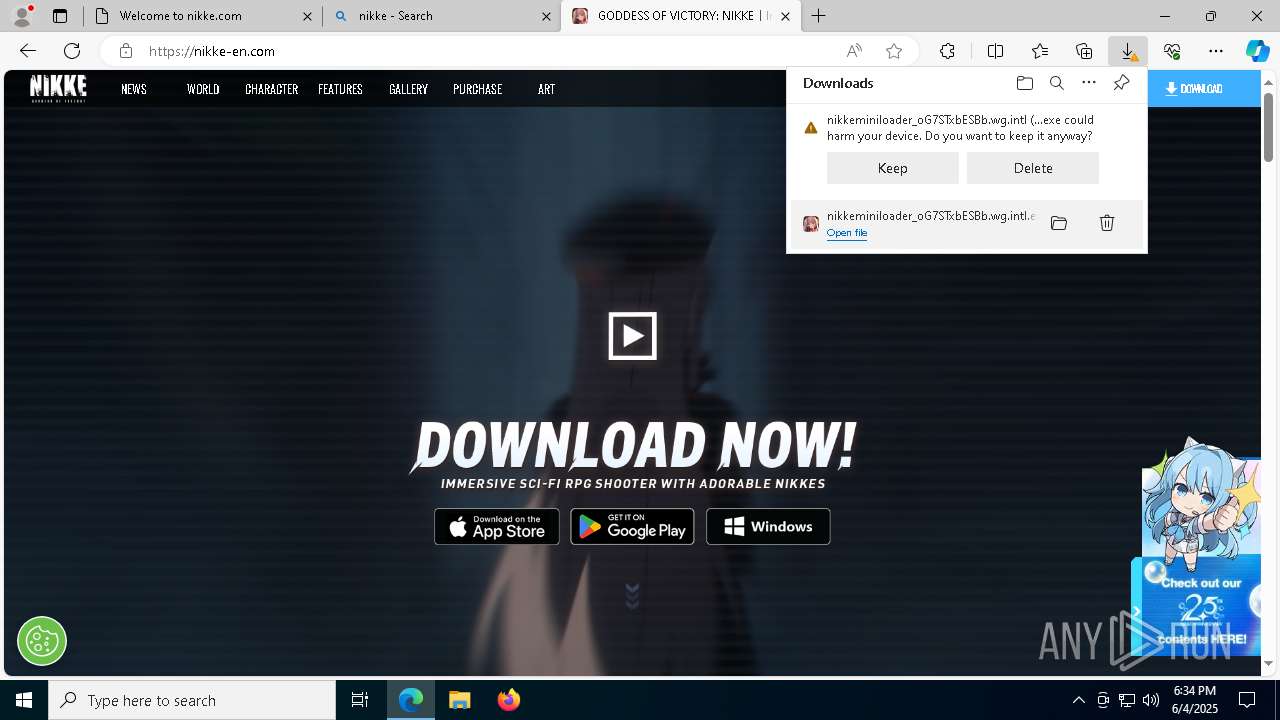
Task: Click the address bar URL field
Action: pyautogui.click(x=490, y=51)
